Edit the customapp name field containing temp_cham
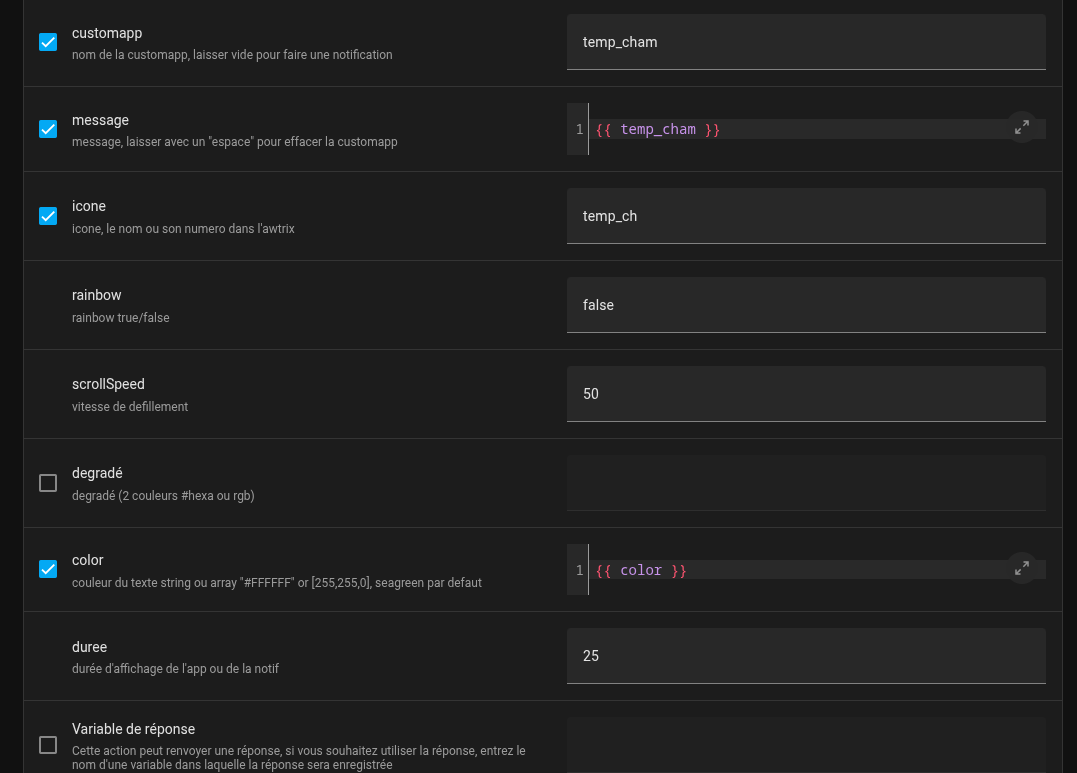The height and width of the screenshot is (773, 1077). pos(806,42)
